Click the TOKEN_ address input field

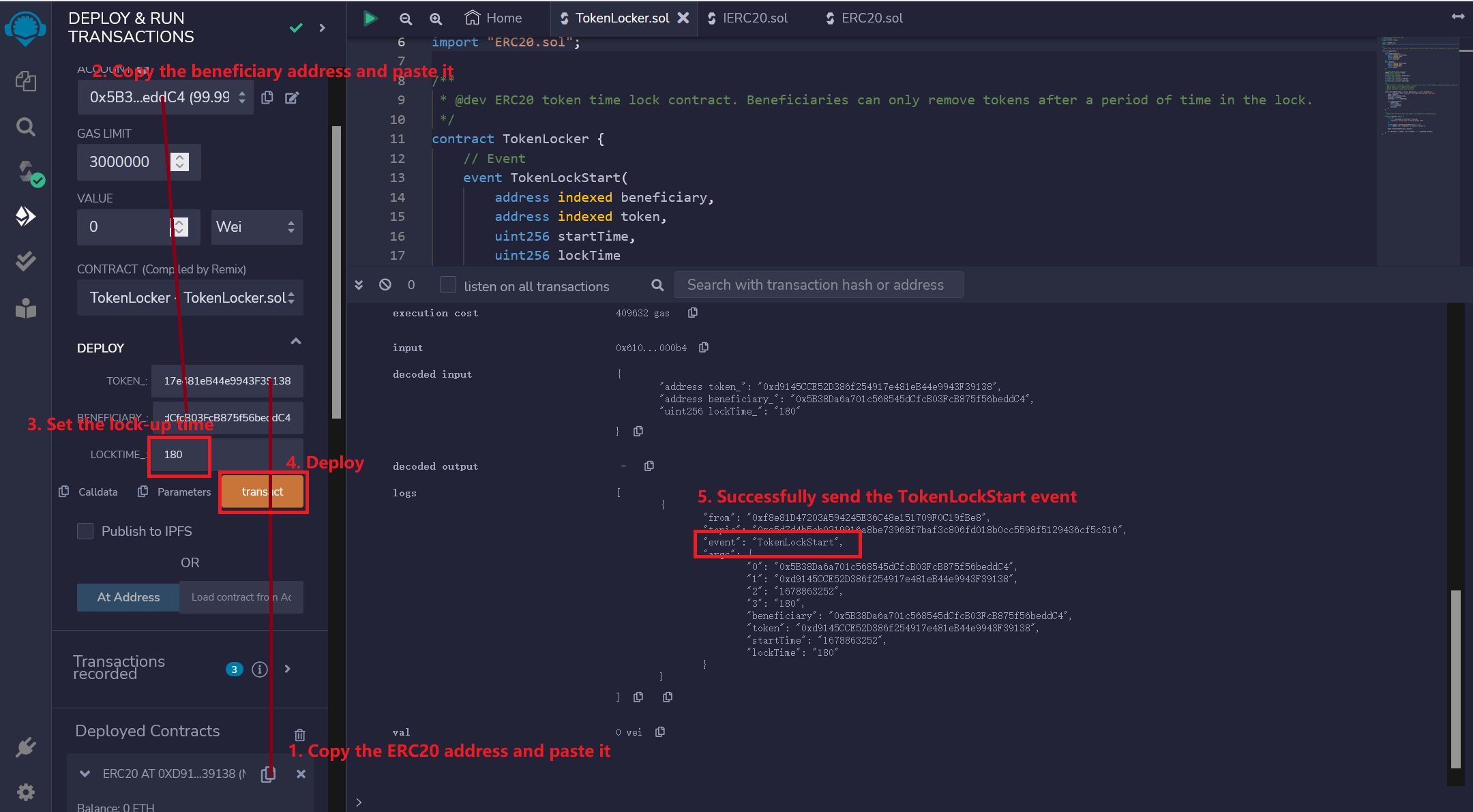point(227,381)
